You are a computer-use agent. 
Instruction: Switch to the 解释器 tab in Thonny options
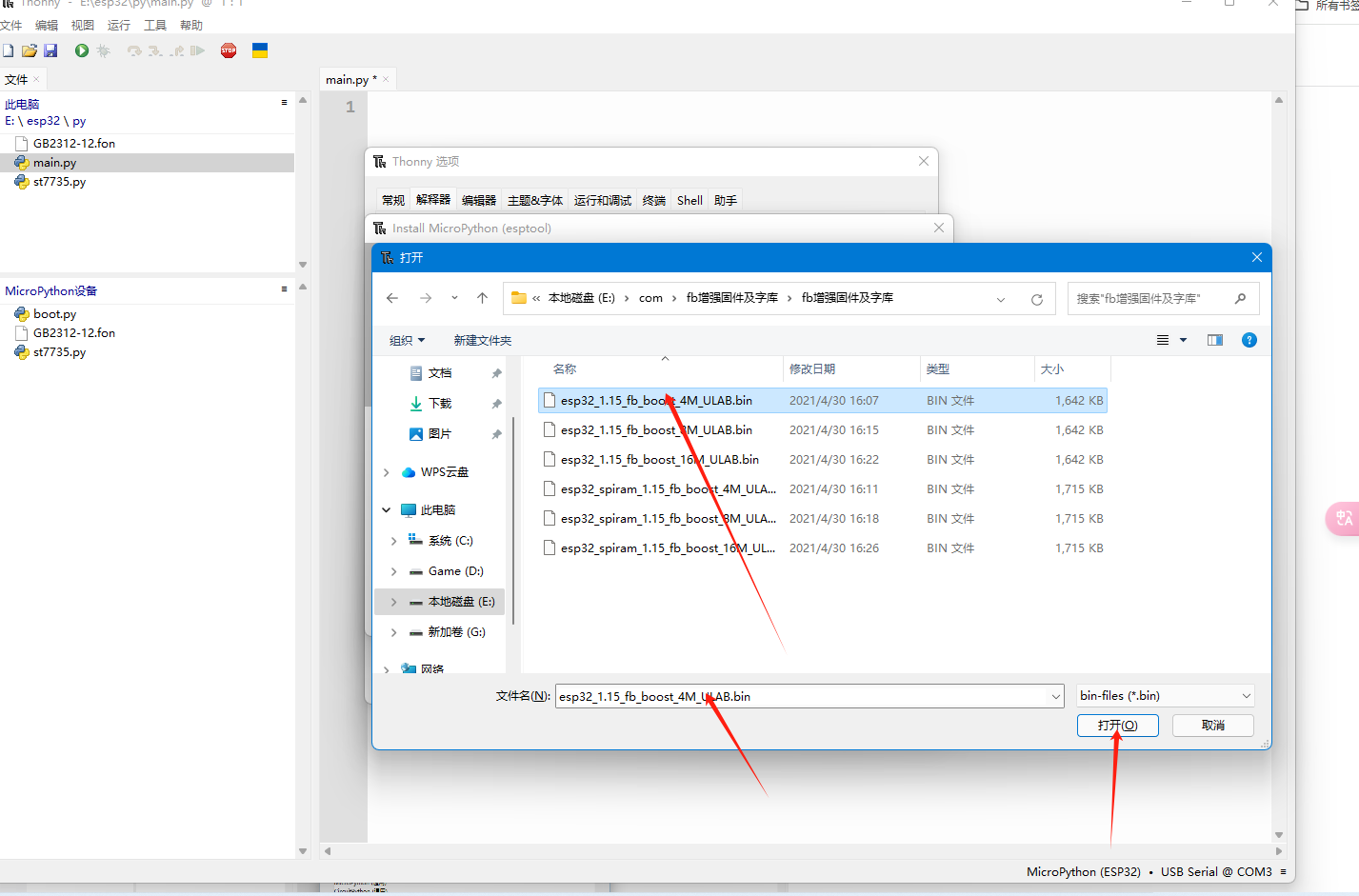(x=433, y=200)
